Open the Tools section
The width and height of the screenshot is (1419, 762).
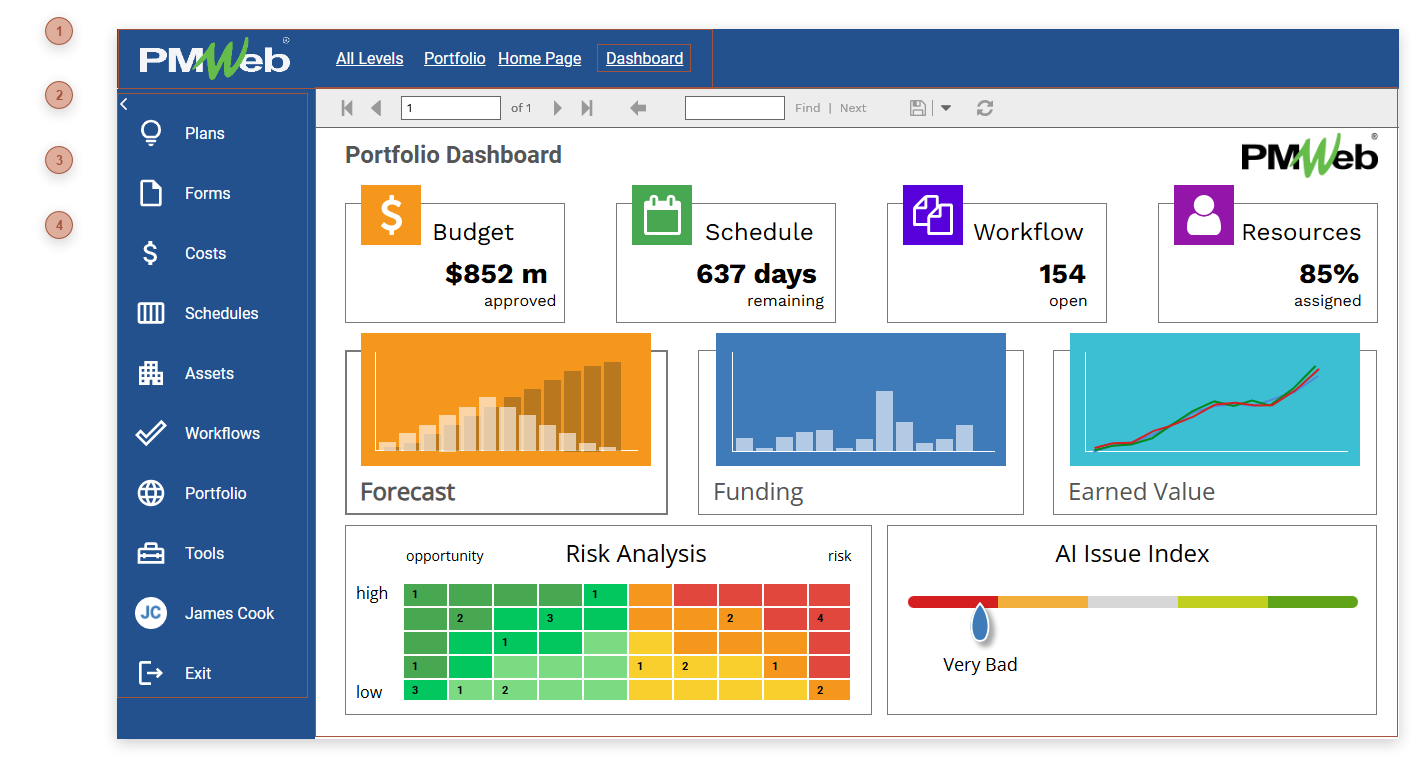[x=204, y=552]
